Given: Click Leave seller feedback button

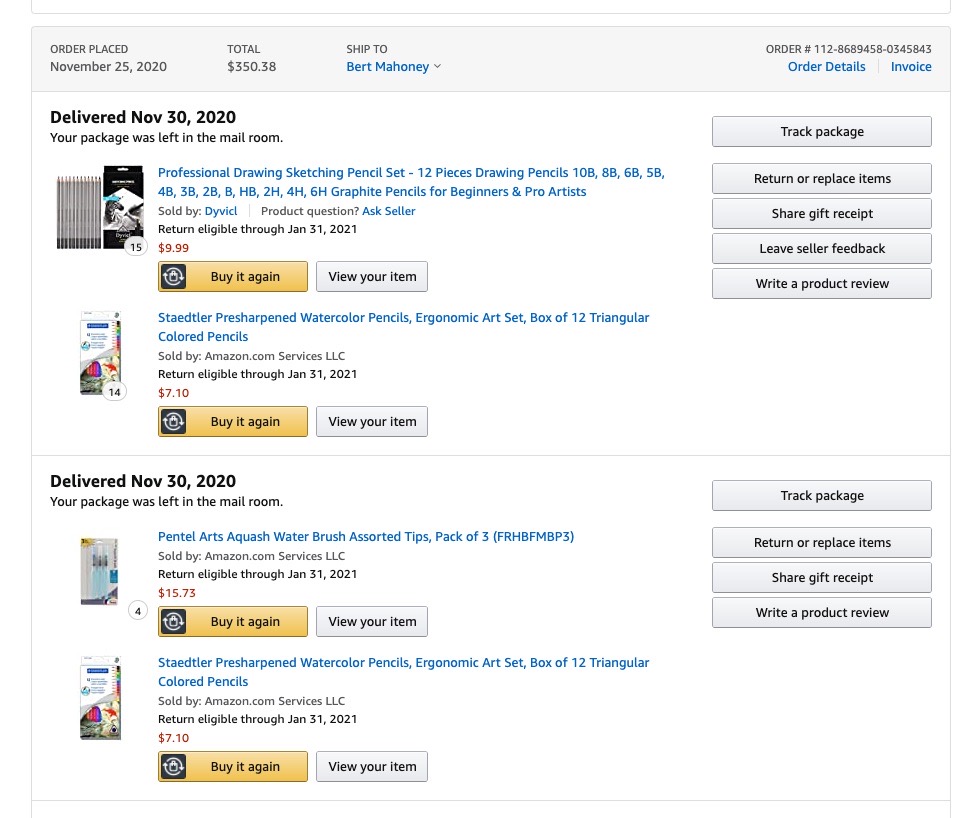Looking at the screenshot, I should pos(822,248).
